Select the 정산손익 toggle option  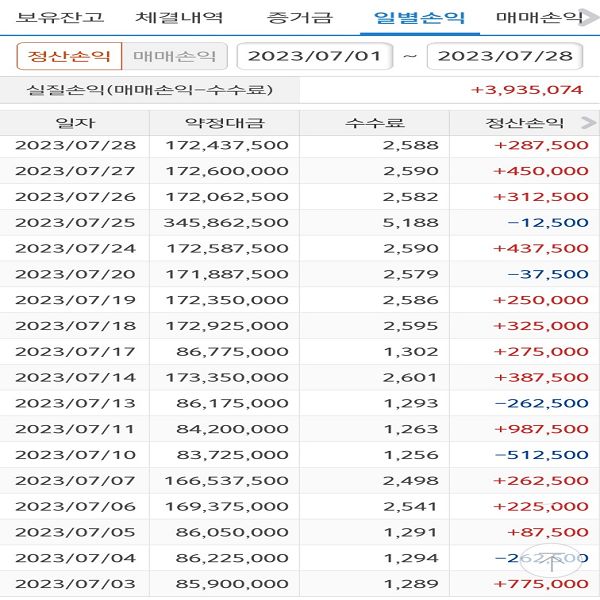[x=69, y=56]
